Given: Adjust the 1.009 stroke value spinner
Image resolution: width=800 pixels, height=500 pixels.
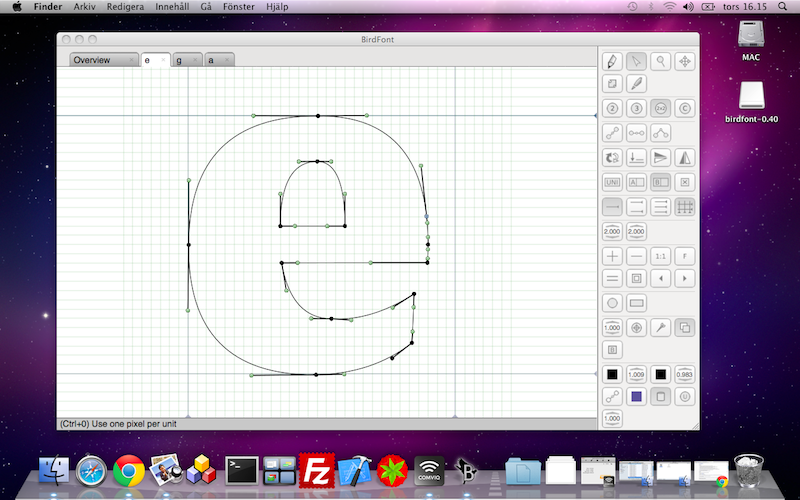Looking at the screenshot, I should 636,375.
